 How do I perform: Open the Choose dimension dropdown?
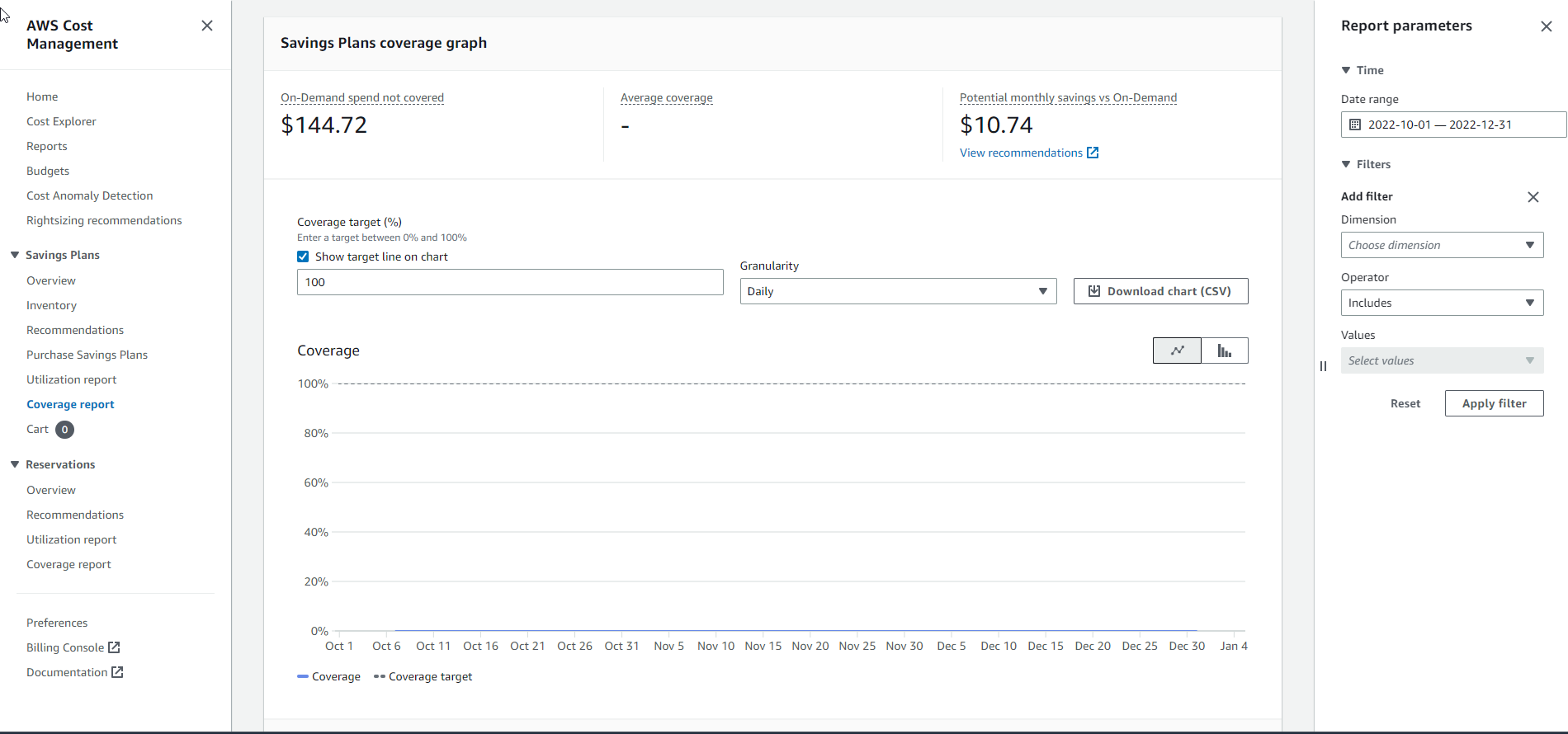point(1442,245)
